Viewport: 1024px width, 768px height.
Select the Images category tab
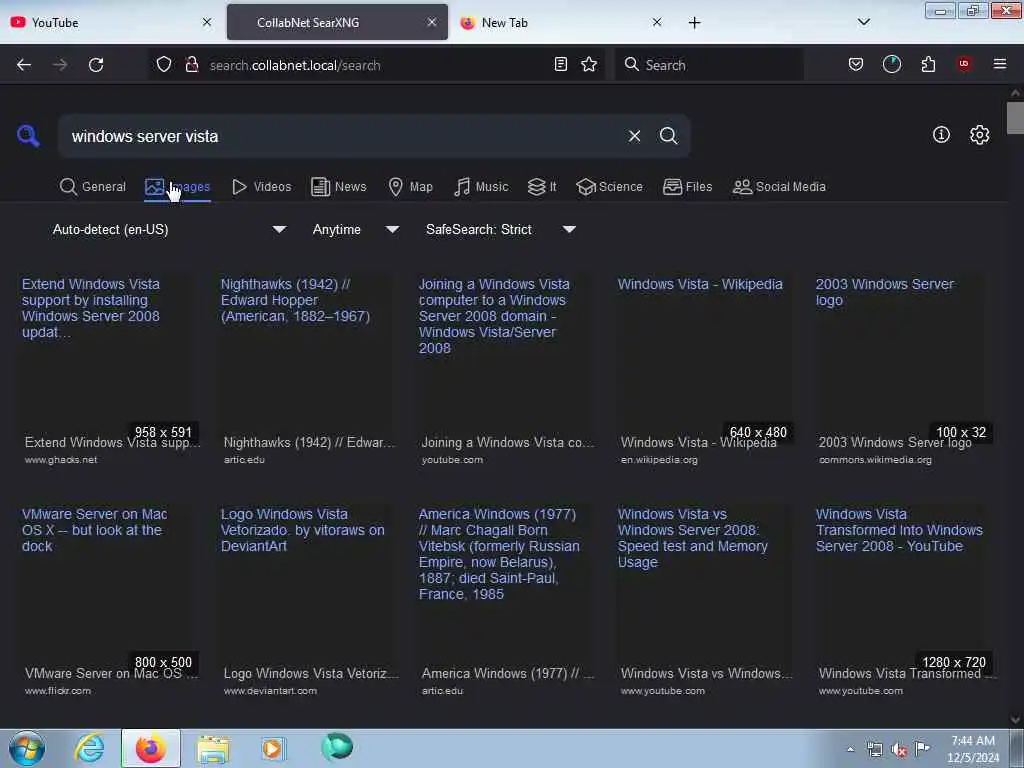pyautogui.click(x=178, y=187)
